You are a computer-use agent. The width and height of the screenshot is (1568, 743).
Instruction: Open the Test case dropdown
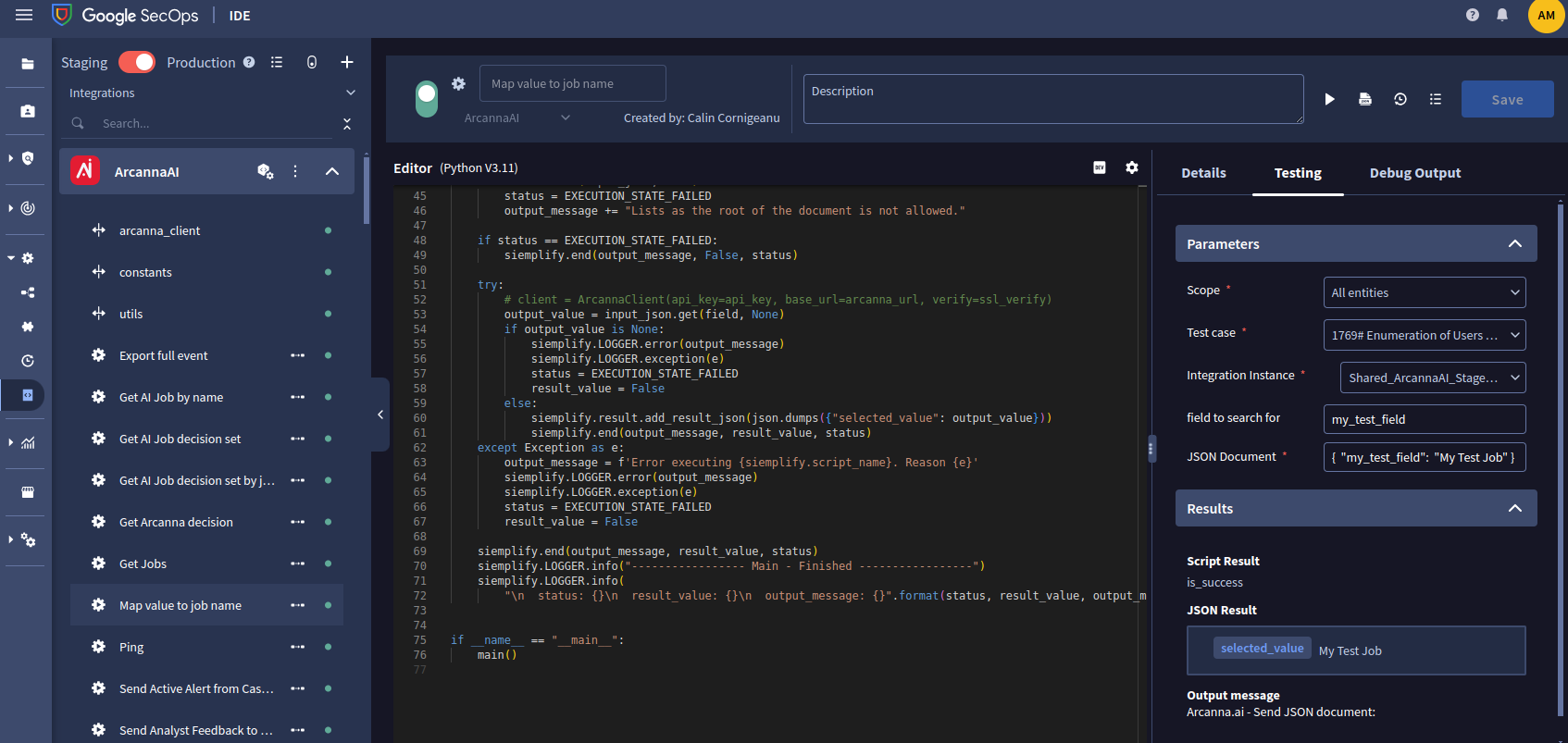1425,335
